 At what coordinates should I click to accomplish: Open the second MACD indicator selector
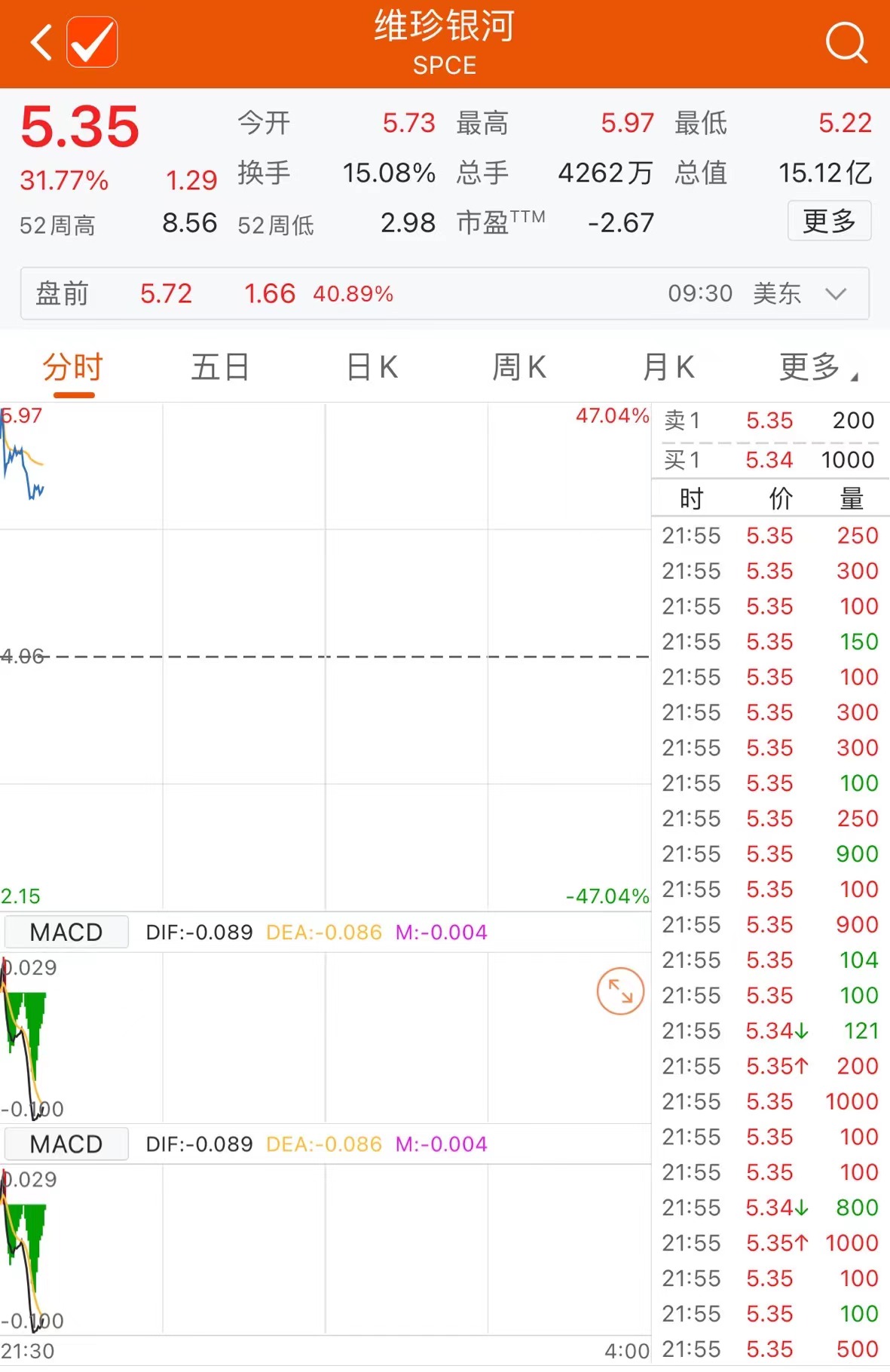pos(66,1144)
